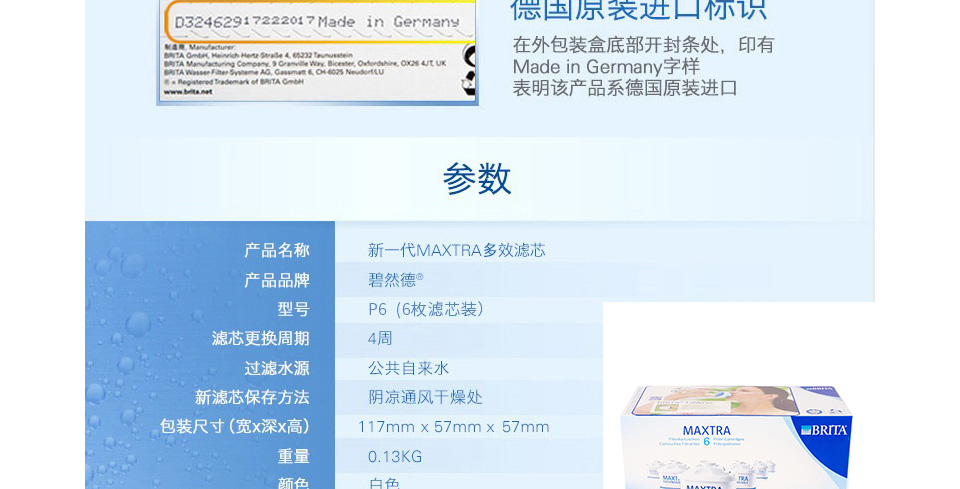Click the BRITA logo on the box

(x=824, y=430)
